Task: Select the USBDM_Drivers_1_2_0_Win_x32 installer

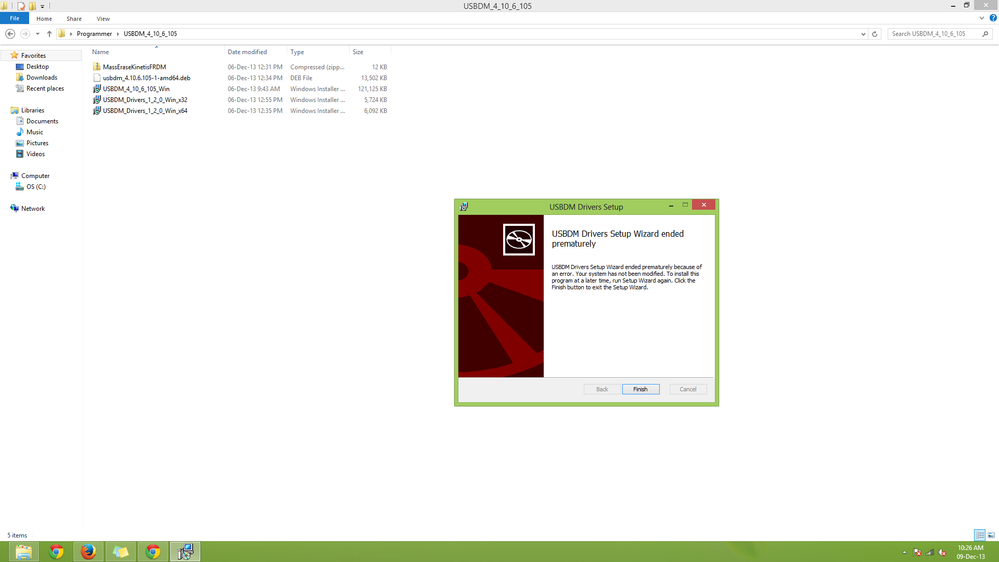Action: coord(145,99)
